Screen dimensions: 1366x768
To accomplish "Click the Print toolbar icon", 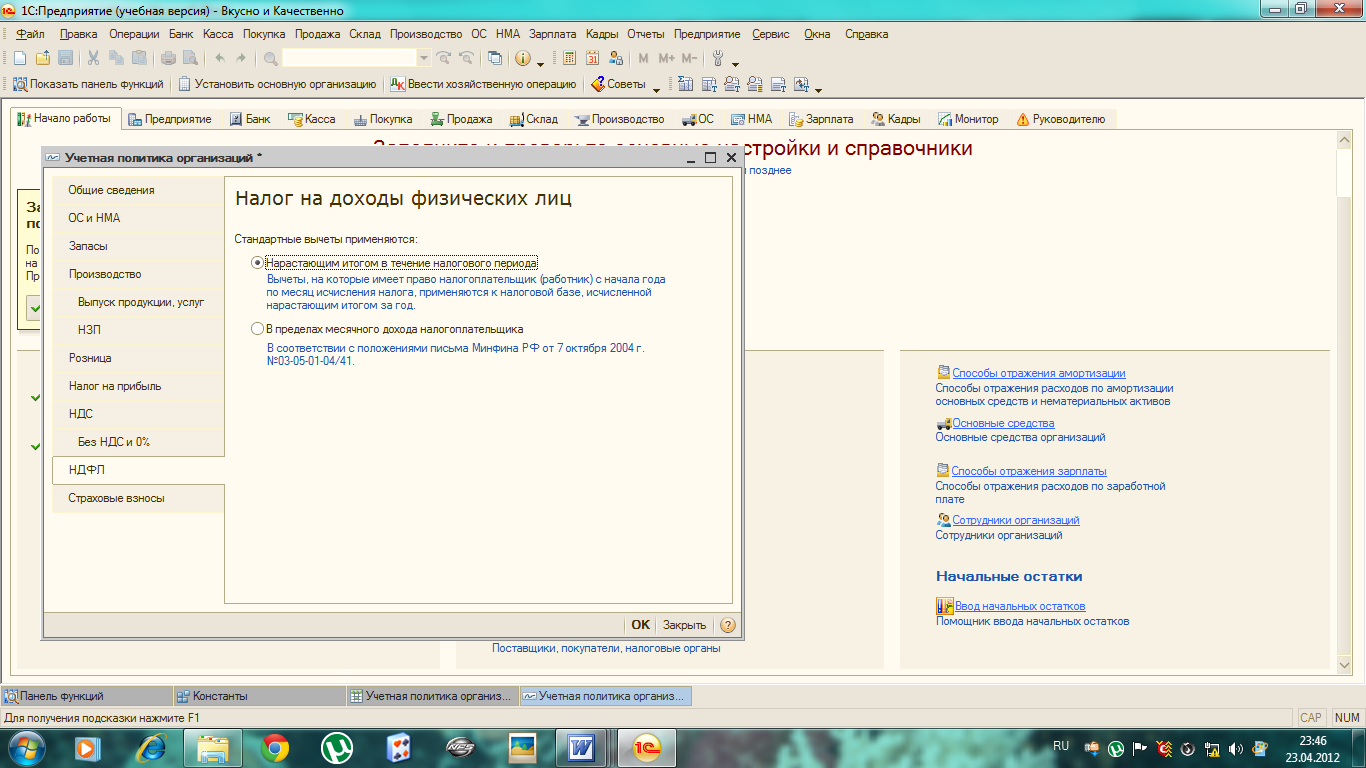I will click(x=168, y=59).
